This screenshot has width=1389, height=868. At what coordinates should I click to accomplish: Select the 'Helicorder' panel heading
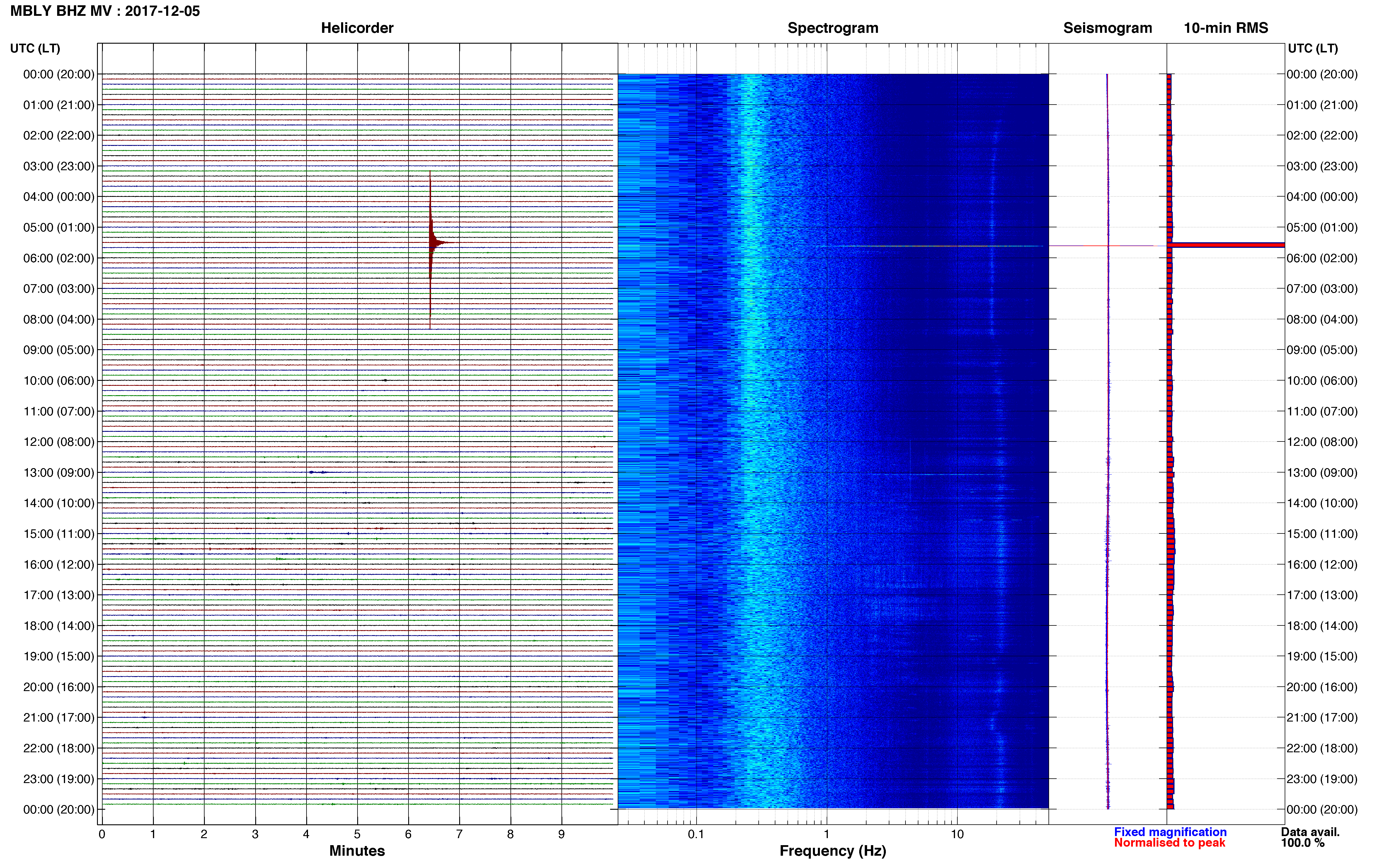point(357,28)
